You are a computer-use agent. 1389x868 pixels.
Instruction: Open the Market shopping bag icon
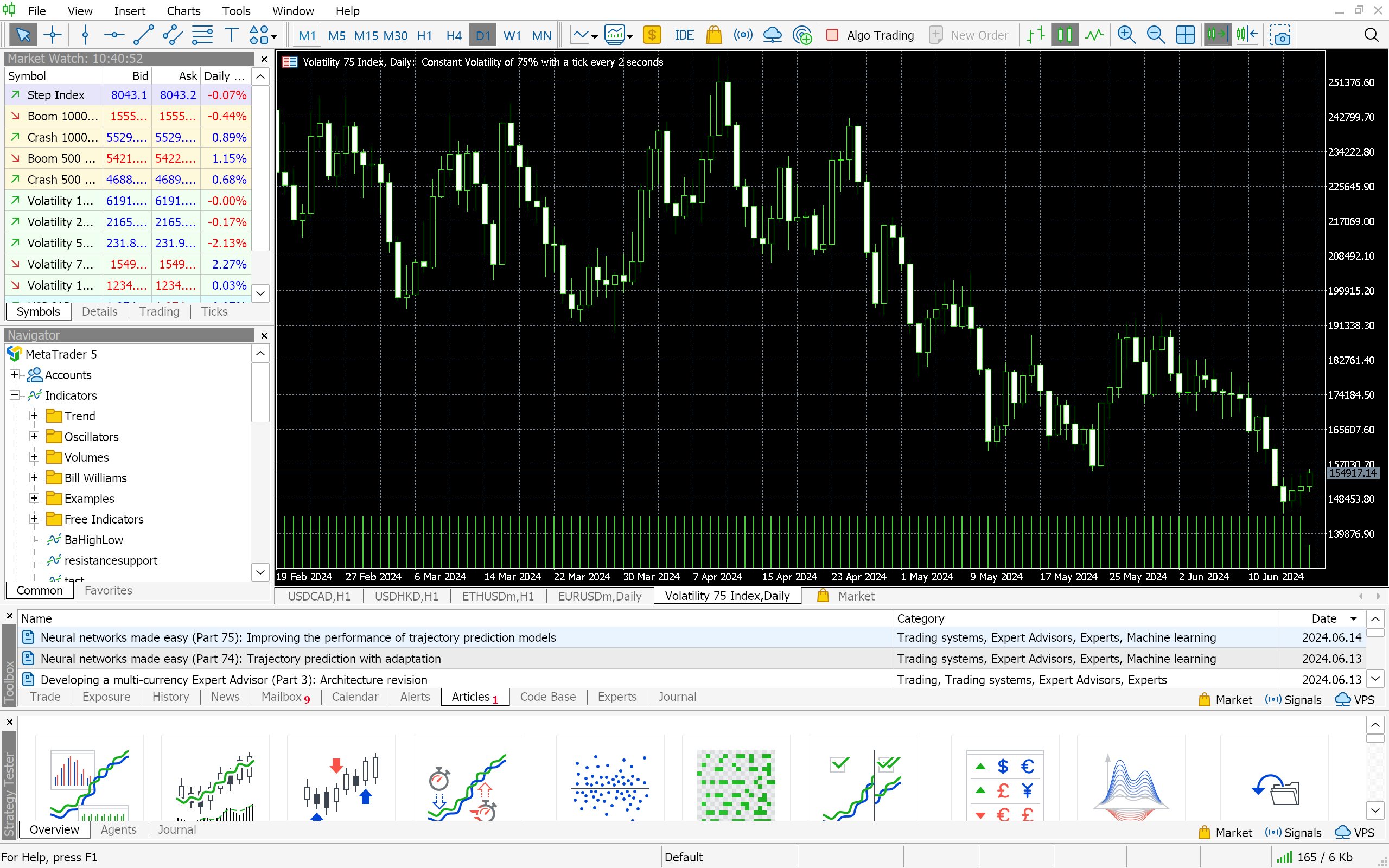tap(713, 35)
